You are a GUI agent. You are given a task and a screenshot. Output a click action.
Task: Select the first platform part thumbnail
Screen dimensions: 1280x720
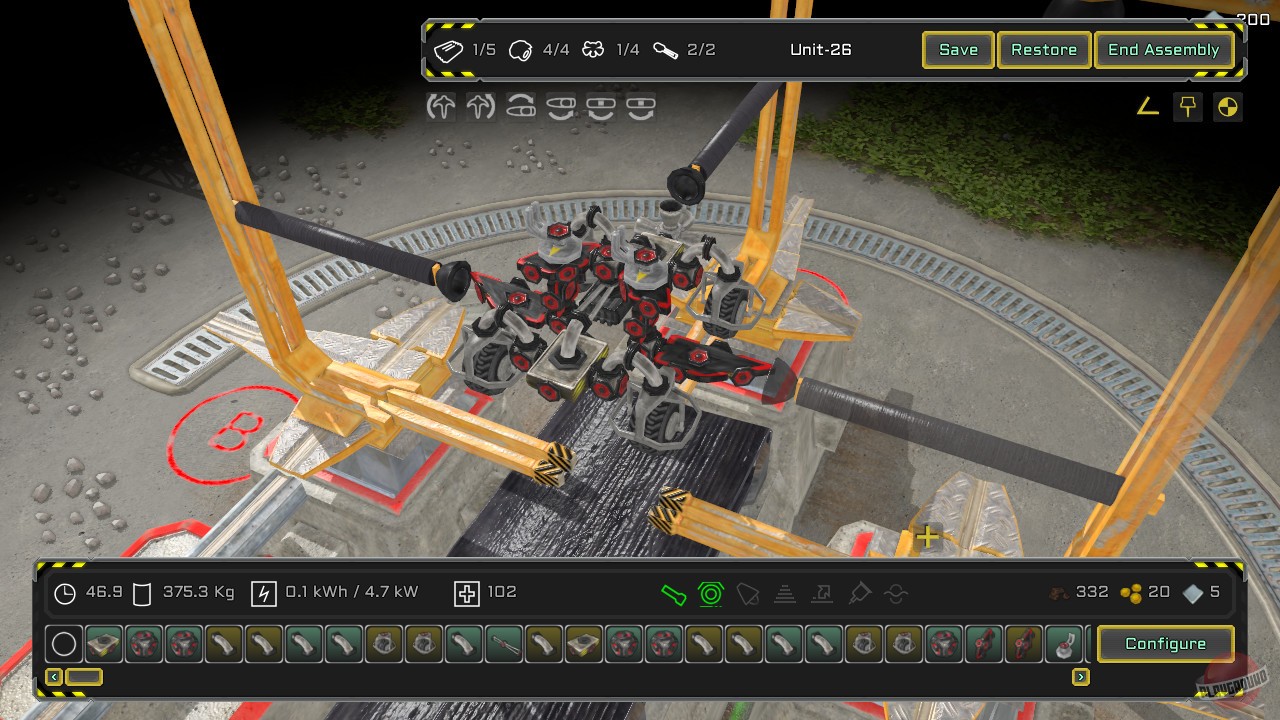click(104, 644)
